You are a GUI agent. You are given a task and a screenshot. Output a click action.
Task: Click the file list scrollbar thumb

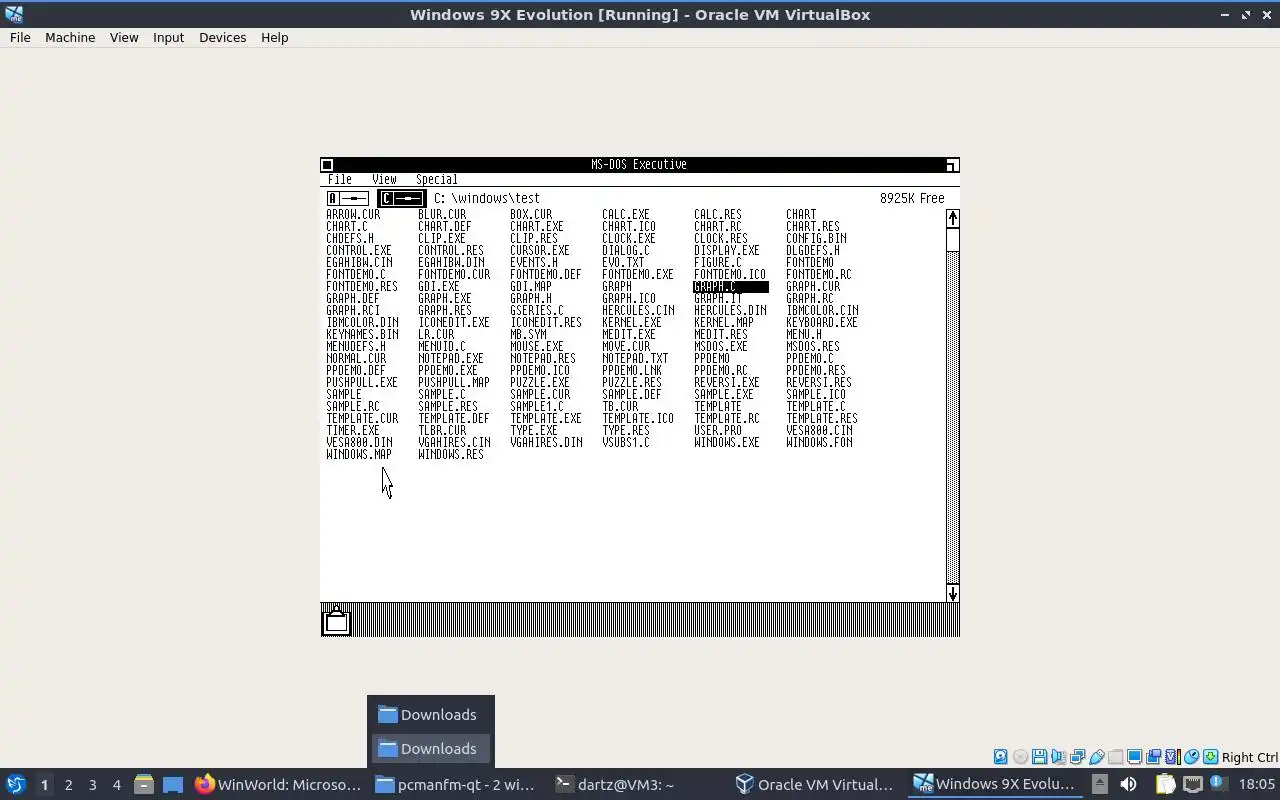(953, 240)
